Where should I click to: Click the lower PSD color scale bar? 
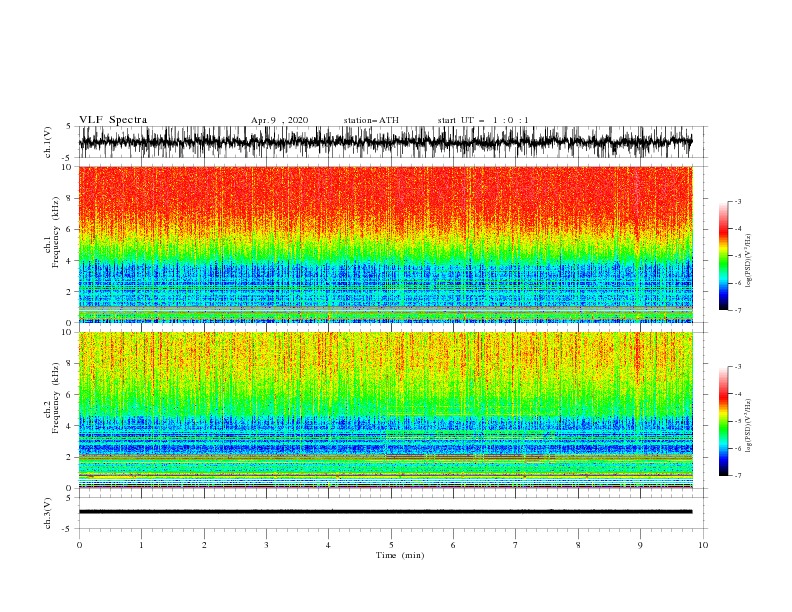(x=723, y=421)
